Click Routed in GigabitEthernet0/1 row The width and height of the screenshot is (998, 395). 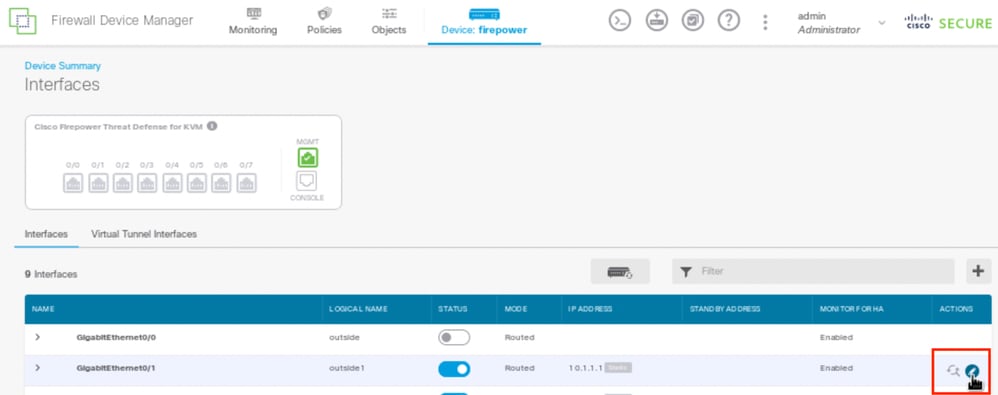click(519, 368)
